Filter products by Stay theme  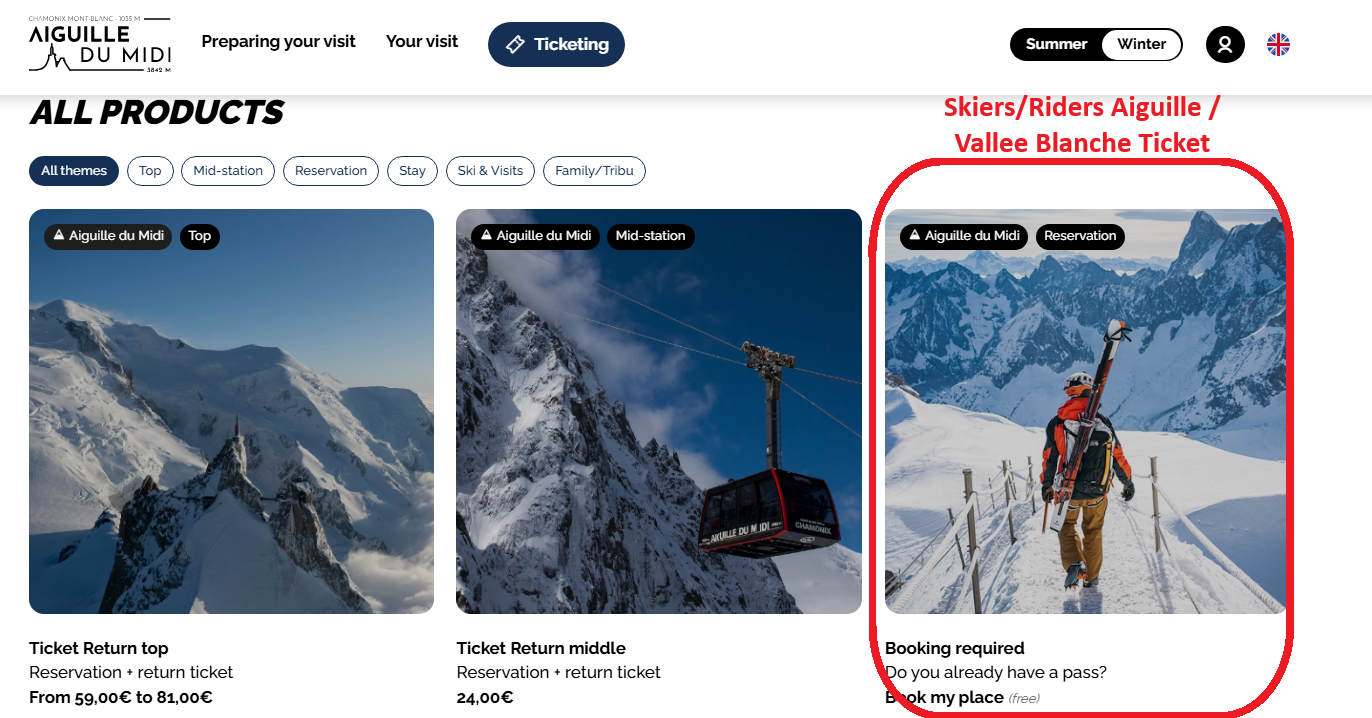tap(412, 171)
